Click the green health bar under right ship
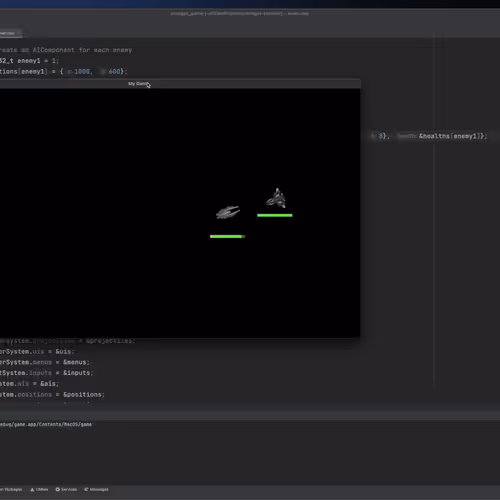This screenshot has width=500, height=500. [275, 215]
